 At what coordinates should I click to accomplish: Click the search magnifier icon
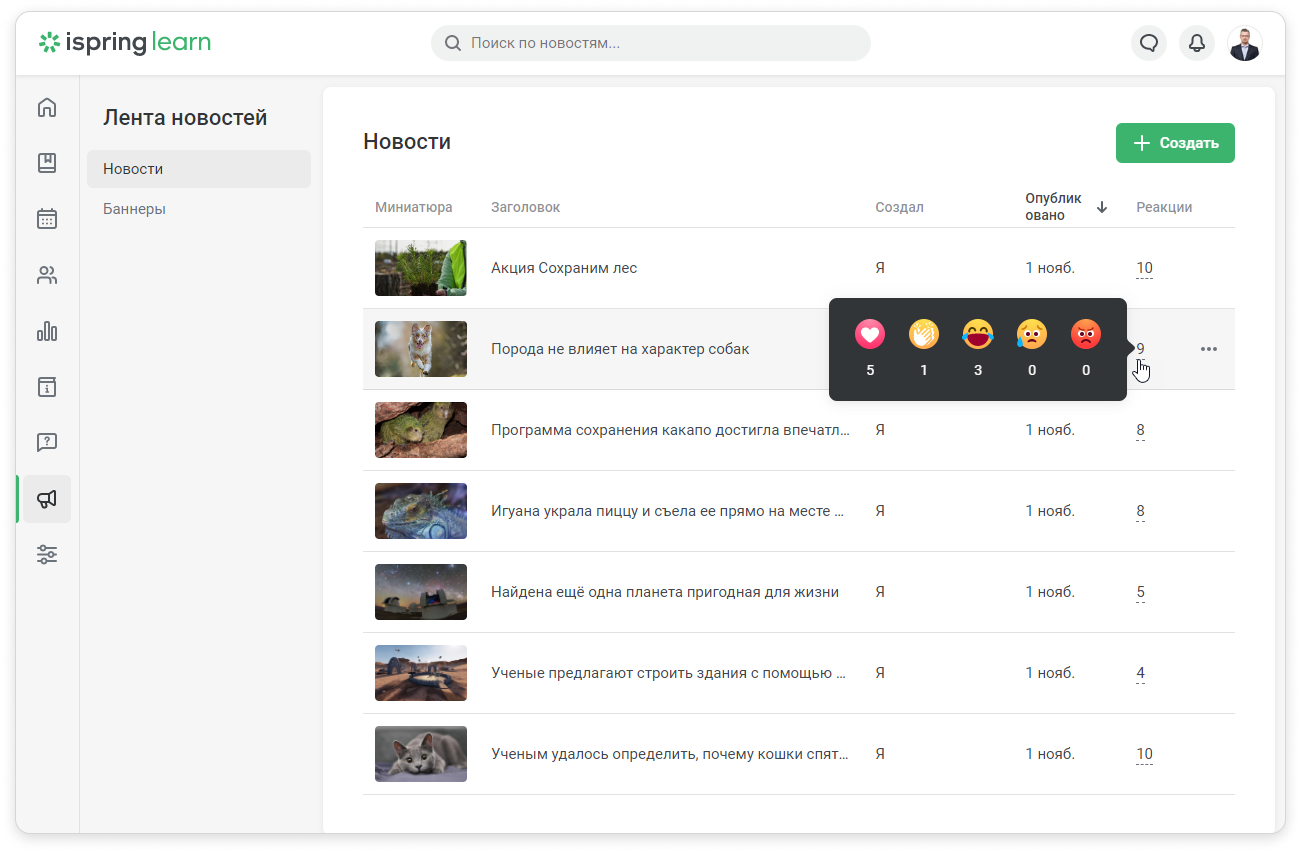[x=453, y=43]
